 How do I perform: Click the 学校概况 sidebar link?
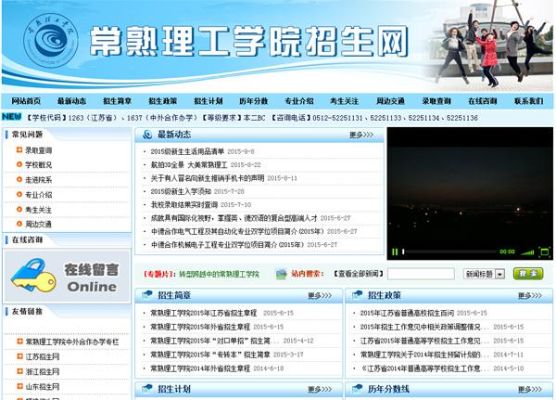(38, 165)
